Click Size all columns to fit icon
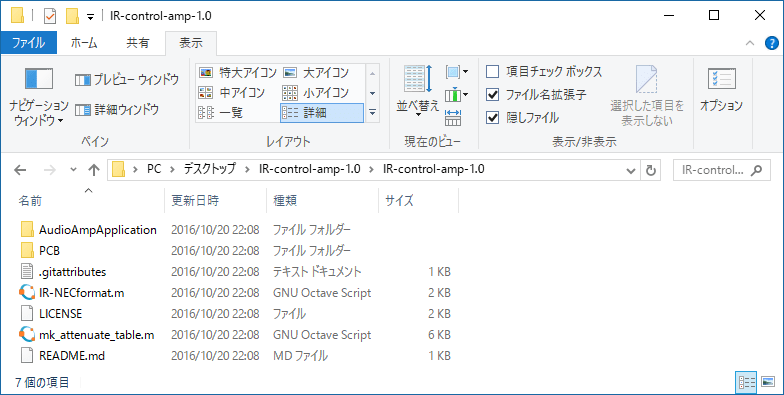This screenshot has height=395, width=784. (453, 118)
